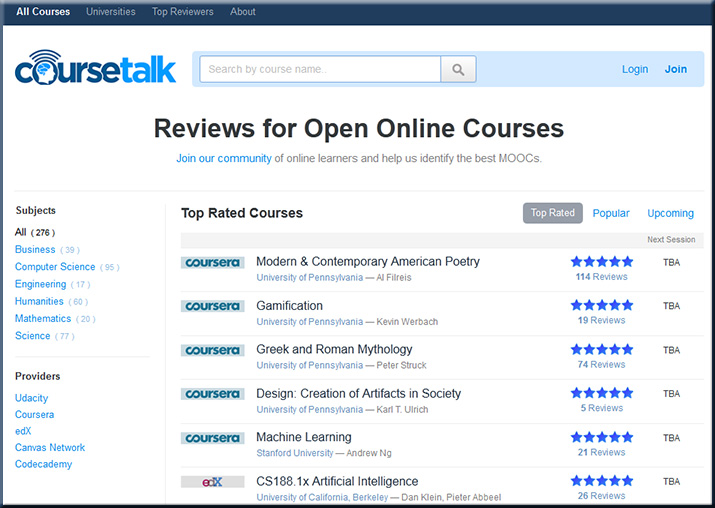Click star rating for Gamification course

click(x=602, y=305)
